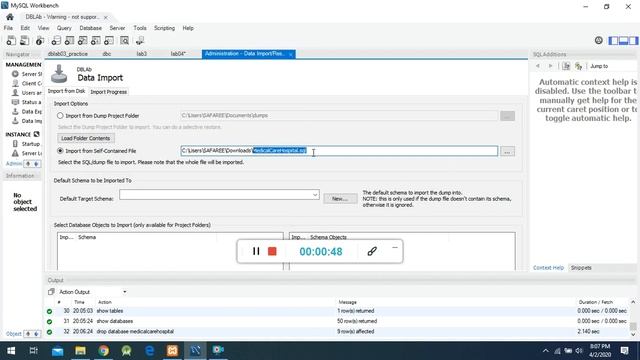
Task: Open the Database menu
Action: pyautogui.click(x=91, y=28)
